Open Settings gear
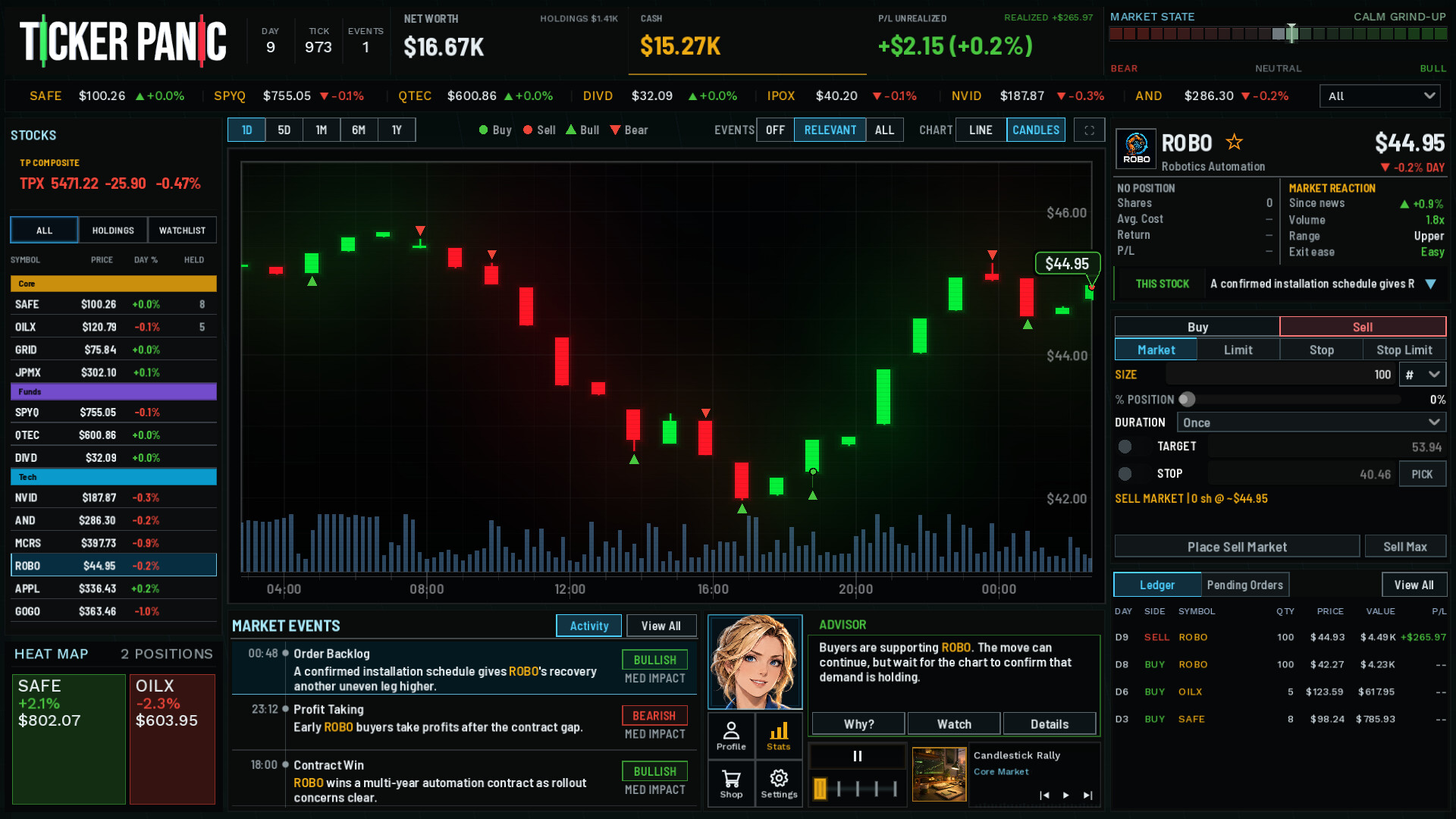The height and width of the screenshot is (819, 1456). [x=779, y=784]
